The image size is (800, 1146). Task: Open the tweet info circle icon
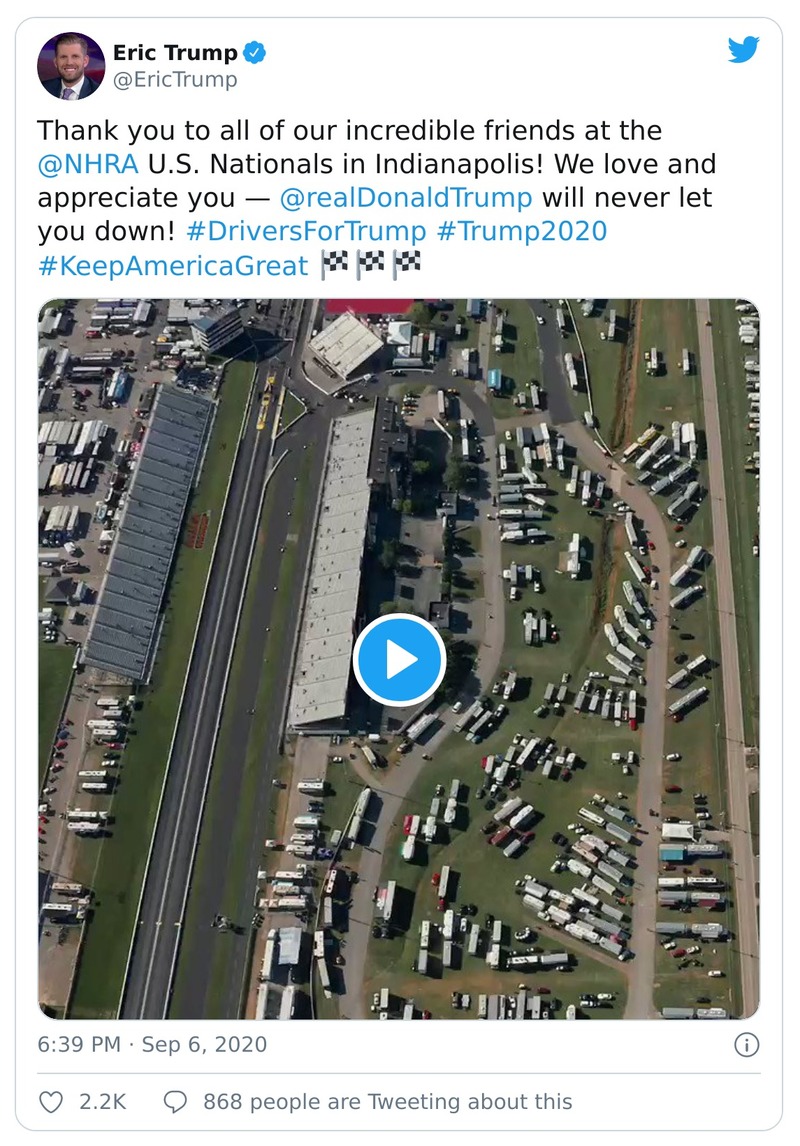[x=745, y=1042]
